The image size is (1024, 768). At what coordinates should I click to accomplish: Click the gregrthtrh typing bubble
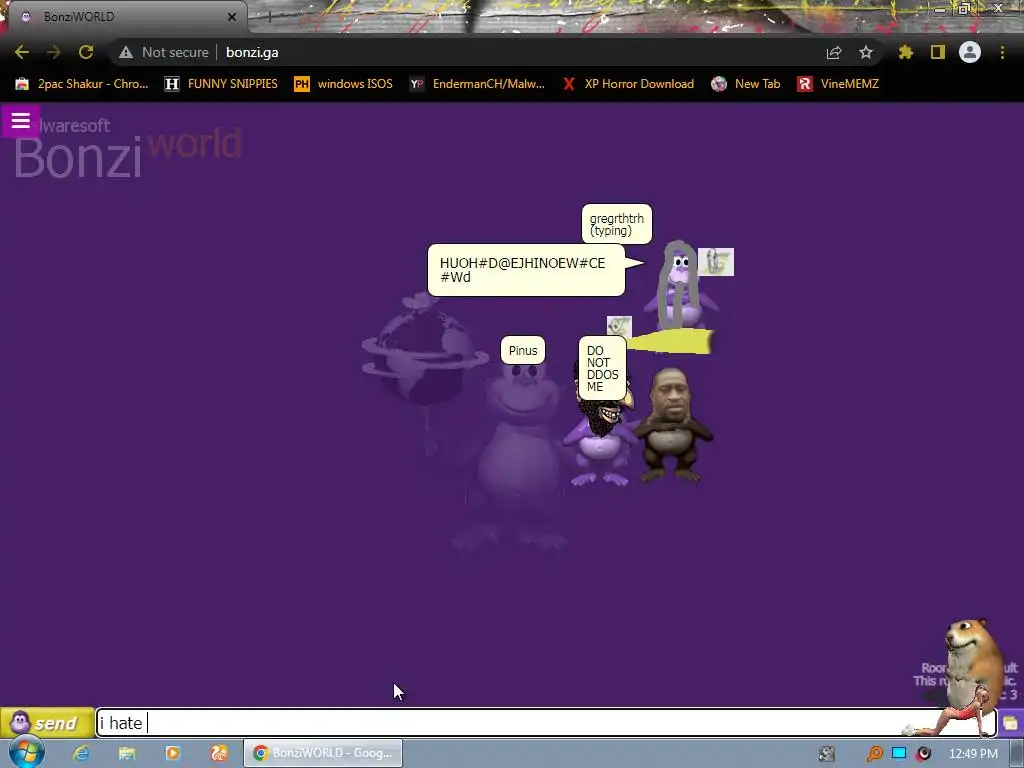pyautogui.click(x=616, y=224)
